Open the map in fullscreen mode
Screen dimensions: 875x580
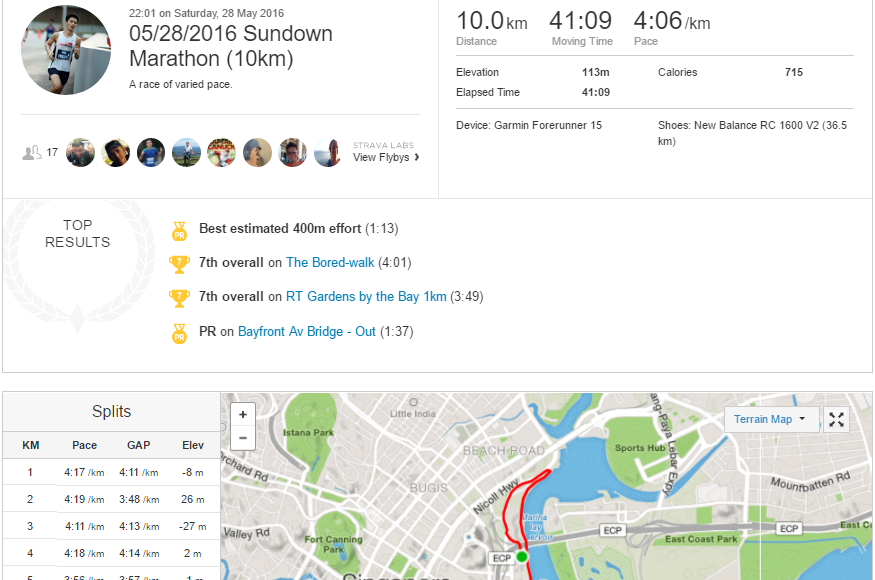836,419
